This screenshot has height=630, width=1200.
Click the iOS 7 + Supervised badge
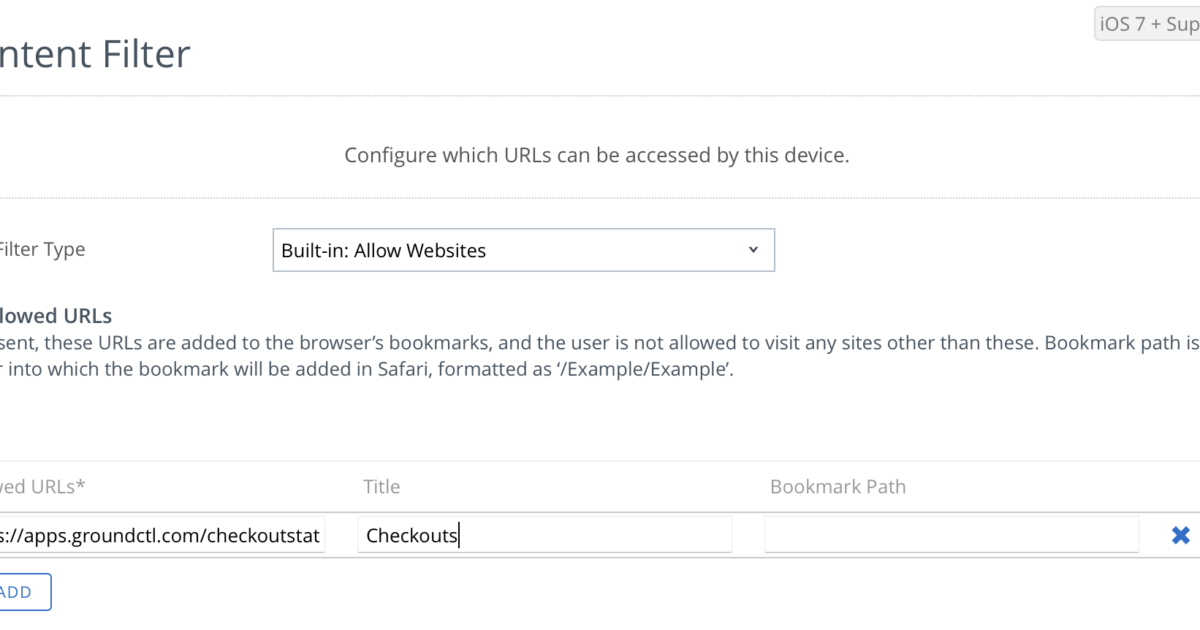click(1147, 25)
